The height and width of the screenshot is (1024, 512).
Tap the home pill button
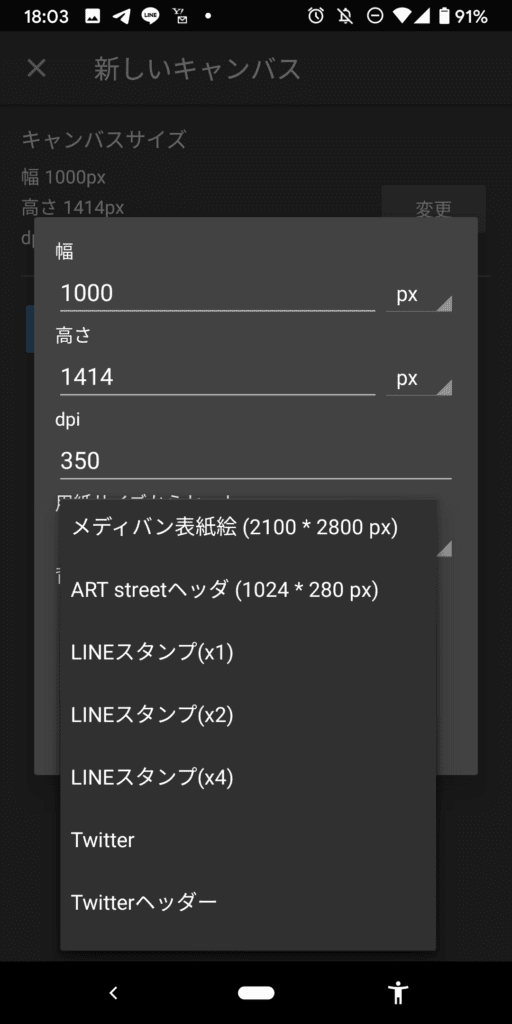pyautogui.click(x=256, y=993)
